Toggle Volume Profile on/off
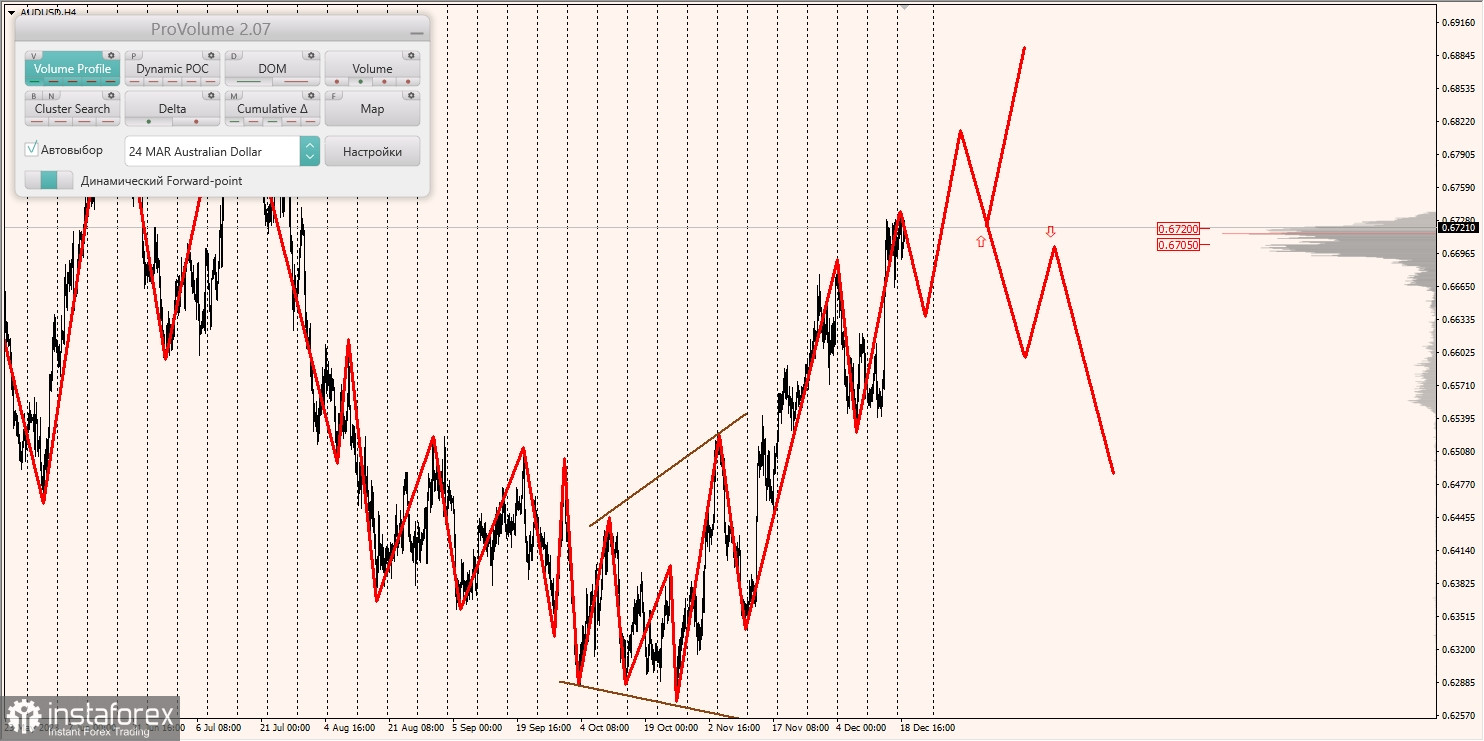 click(x=72, y=68)
